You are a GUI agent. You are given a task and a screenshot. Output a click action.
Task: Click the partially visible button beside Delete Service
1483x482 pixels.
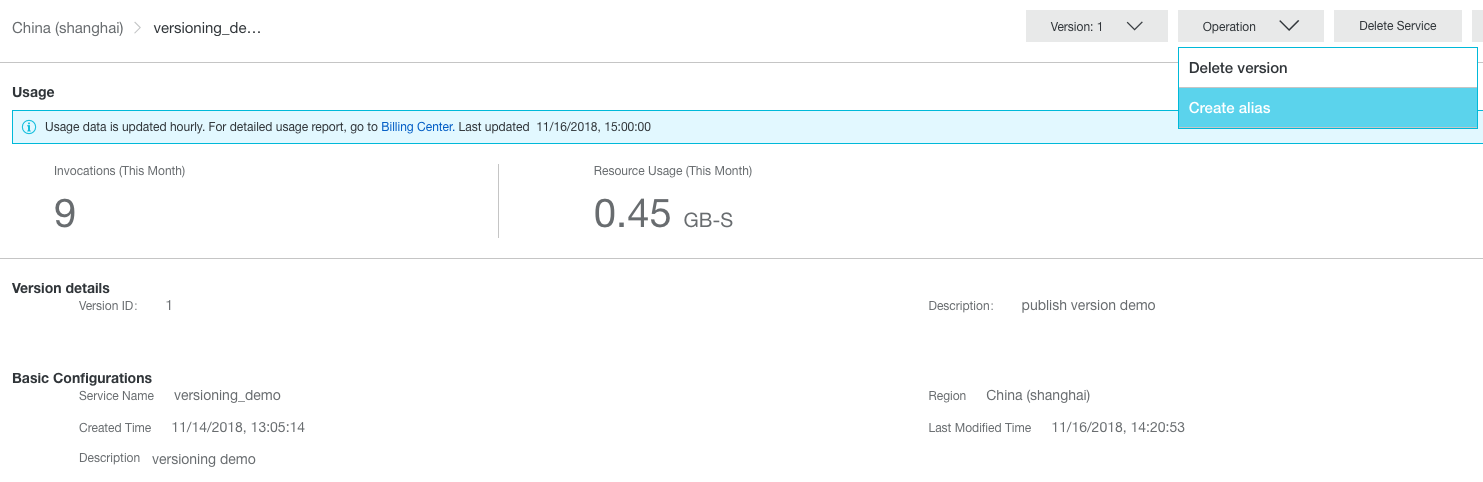coord(1477,26)
